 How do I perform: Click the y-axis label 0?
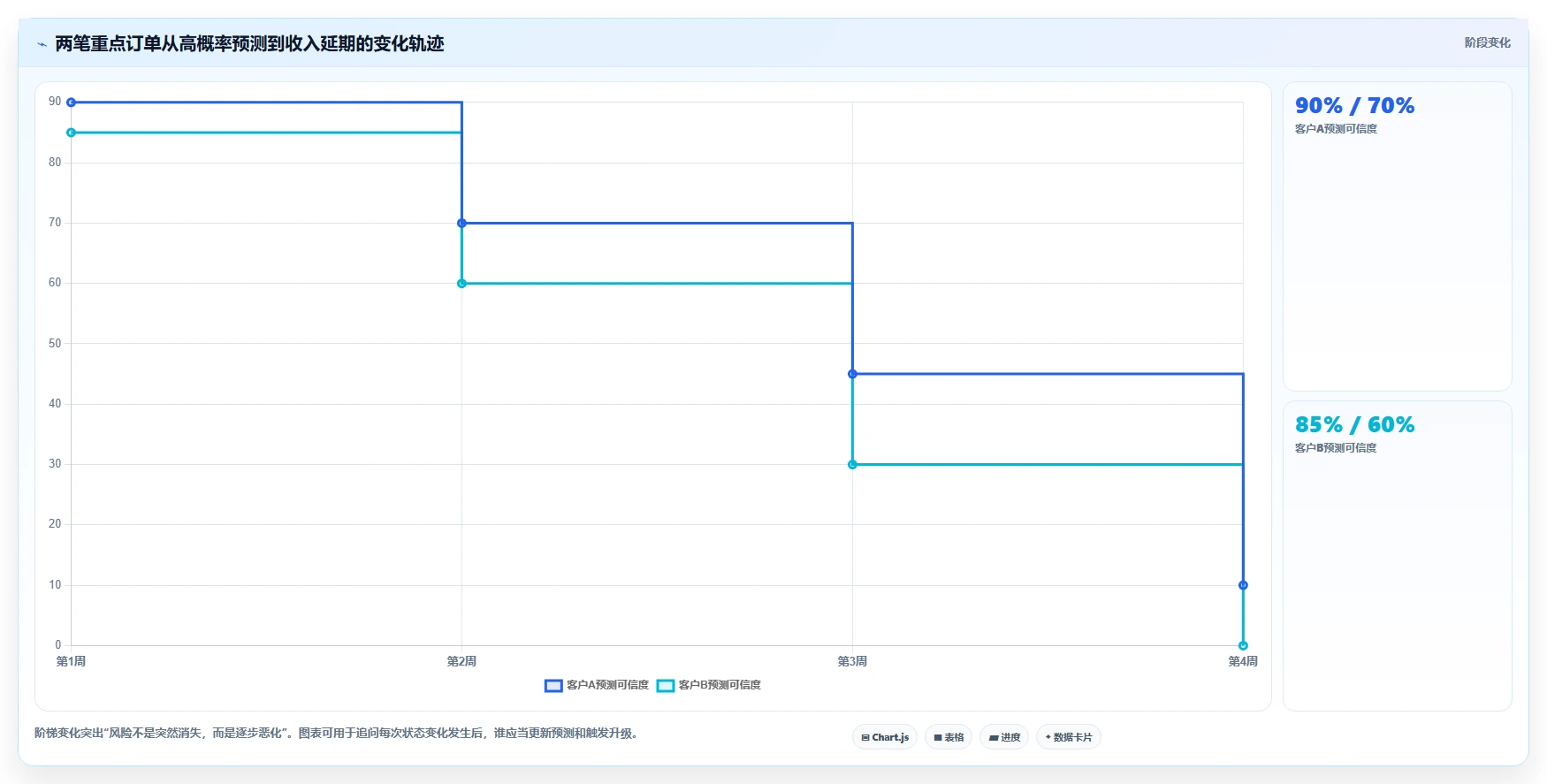58,645
